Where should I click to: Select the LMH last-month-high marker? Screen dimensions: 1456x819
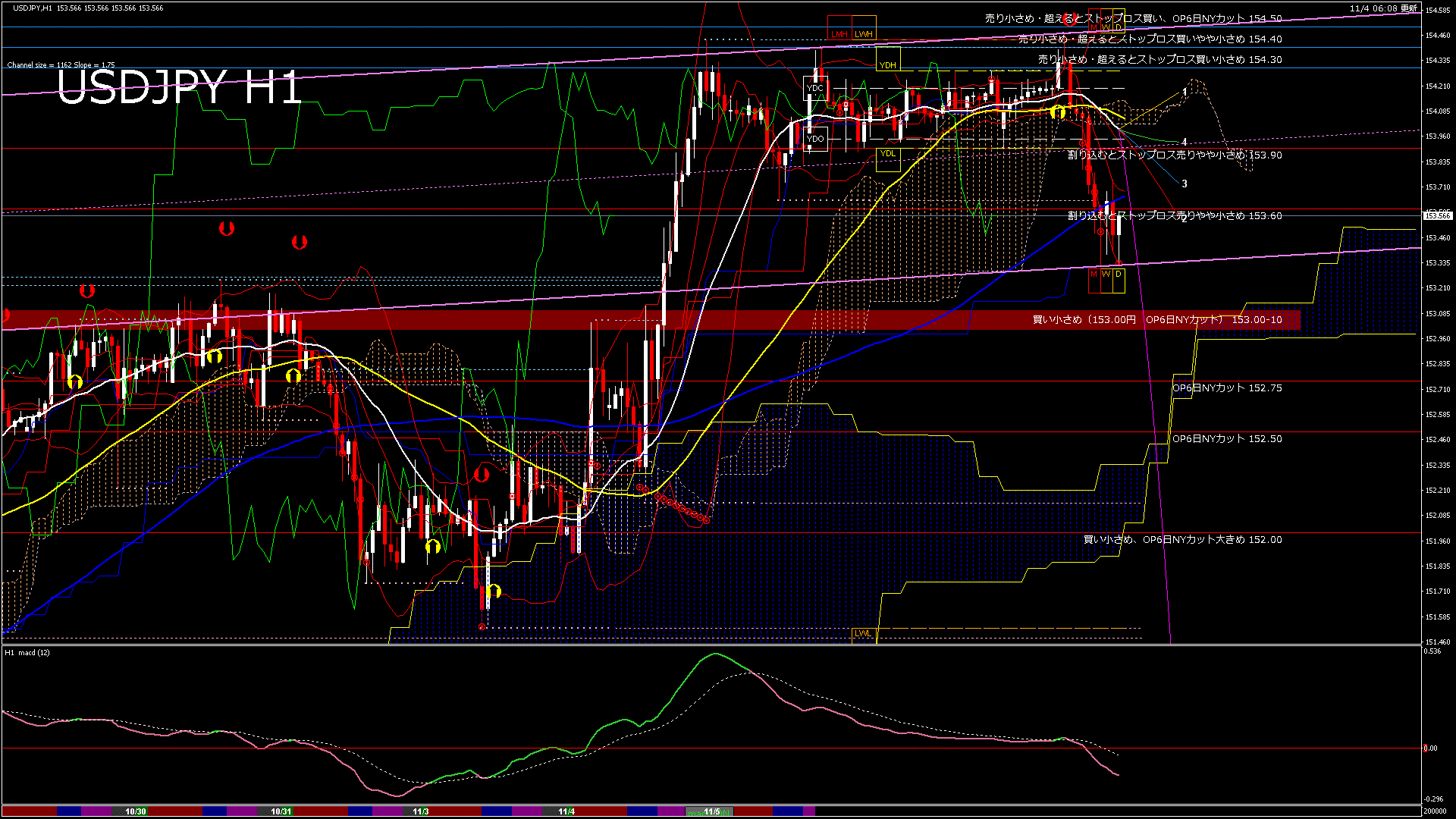[x=839, y=34]
